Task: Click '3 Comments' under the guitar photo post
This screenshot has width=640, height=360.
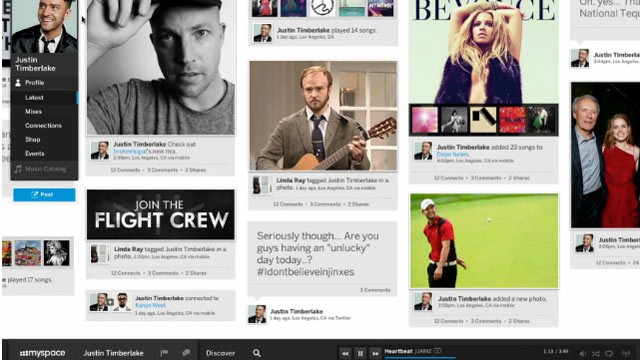Action: point(325,204)
